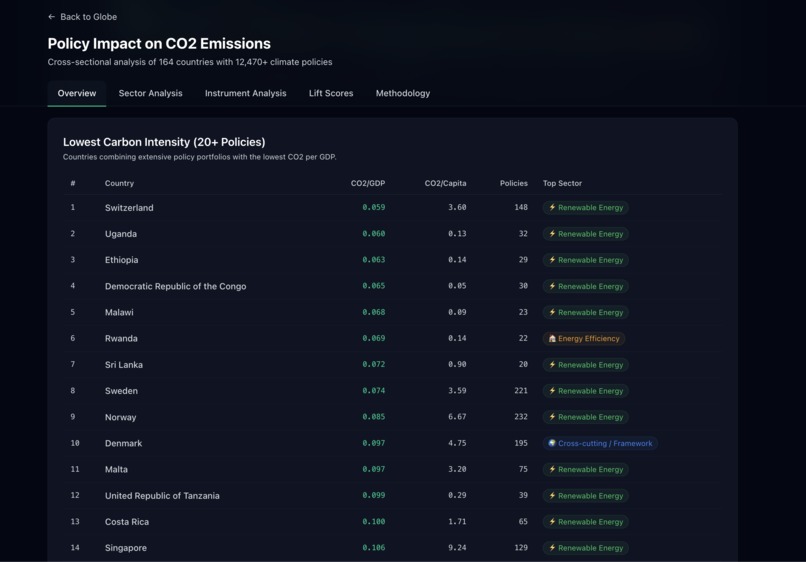Select the Uganda country name
Screen dimensions: 806x562
click(121, 234)
